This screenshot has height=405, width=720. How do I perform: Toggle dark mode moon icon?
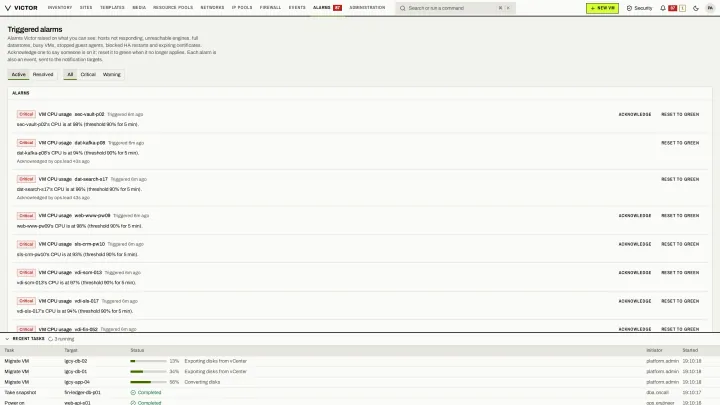696,8
